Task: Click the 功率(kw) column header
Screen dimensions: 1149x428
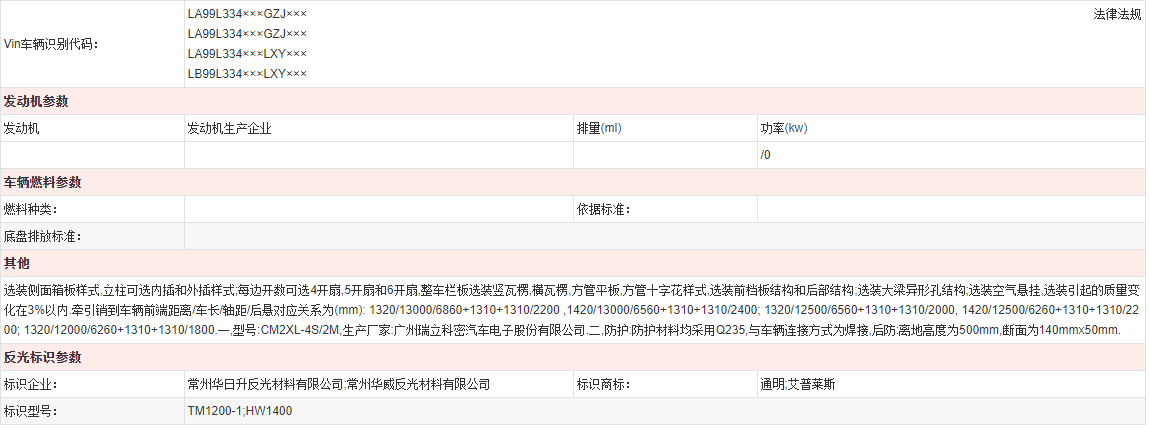Action: 784,129
